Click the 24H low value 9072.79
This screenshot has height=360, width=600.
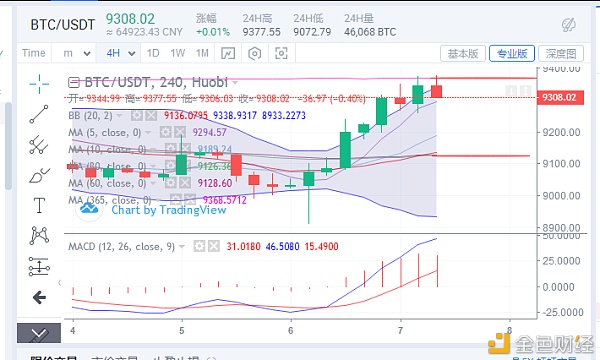coord(312,32)
